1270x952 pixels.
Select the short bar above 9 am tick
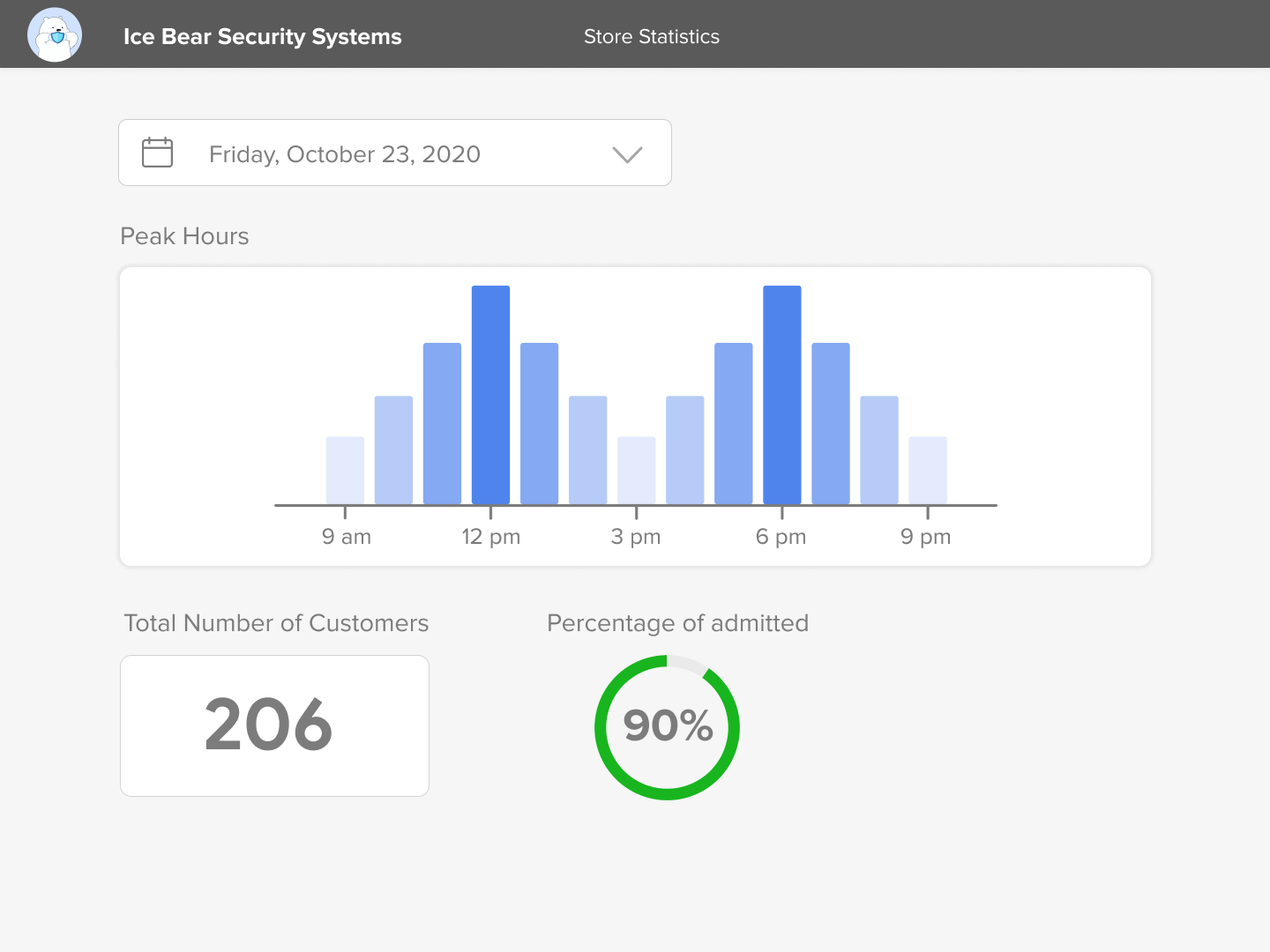pyautogui.click(x=345, y=471)
